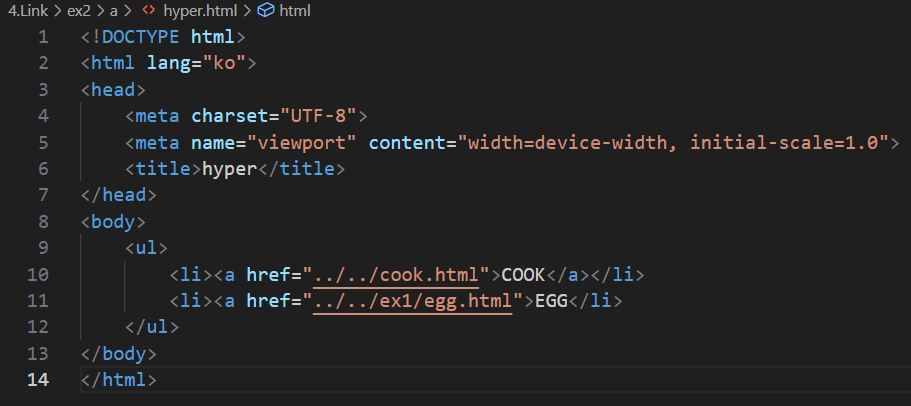Click the html lang opening tag name
911x406 pixels.
pos(113,63)
